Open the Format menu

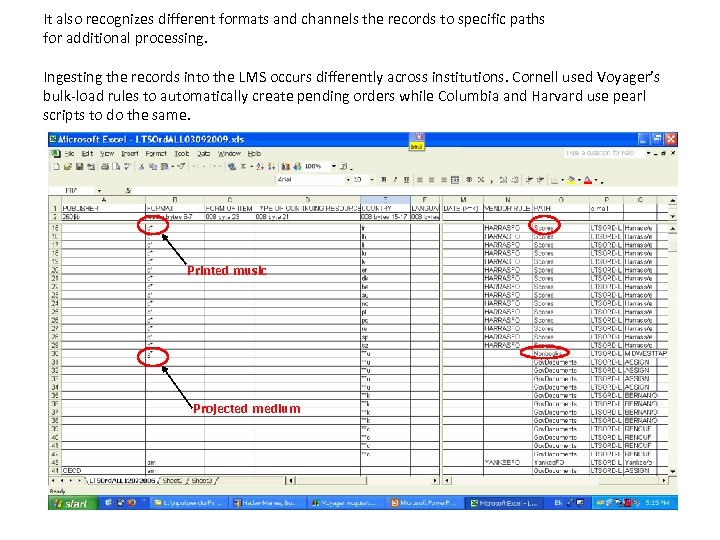click(x=156, y=154)
